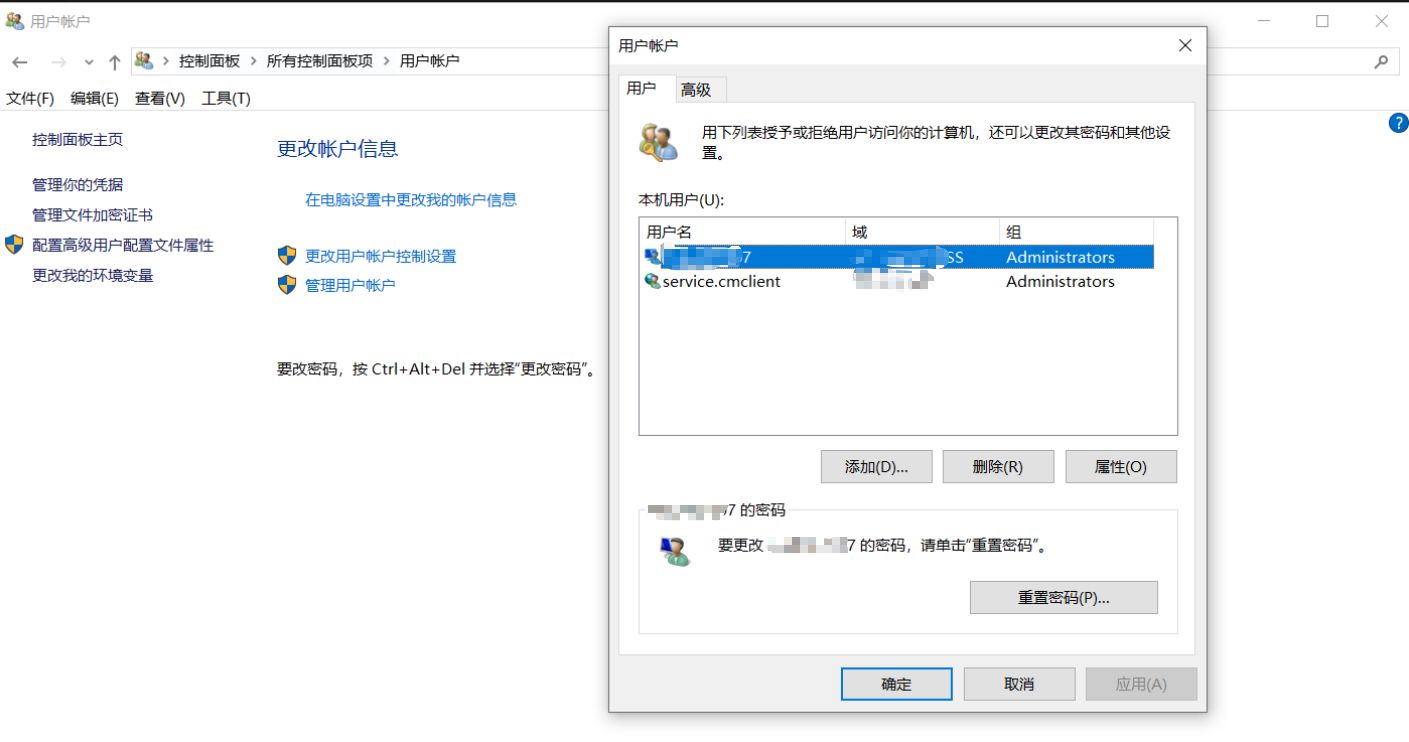Expand the chevron after 控制面板 in breadcrumb

253,61
